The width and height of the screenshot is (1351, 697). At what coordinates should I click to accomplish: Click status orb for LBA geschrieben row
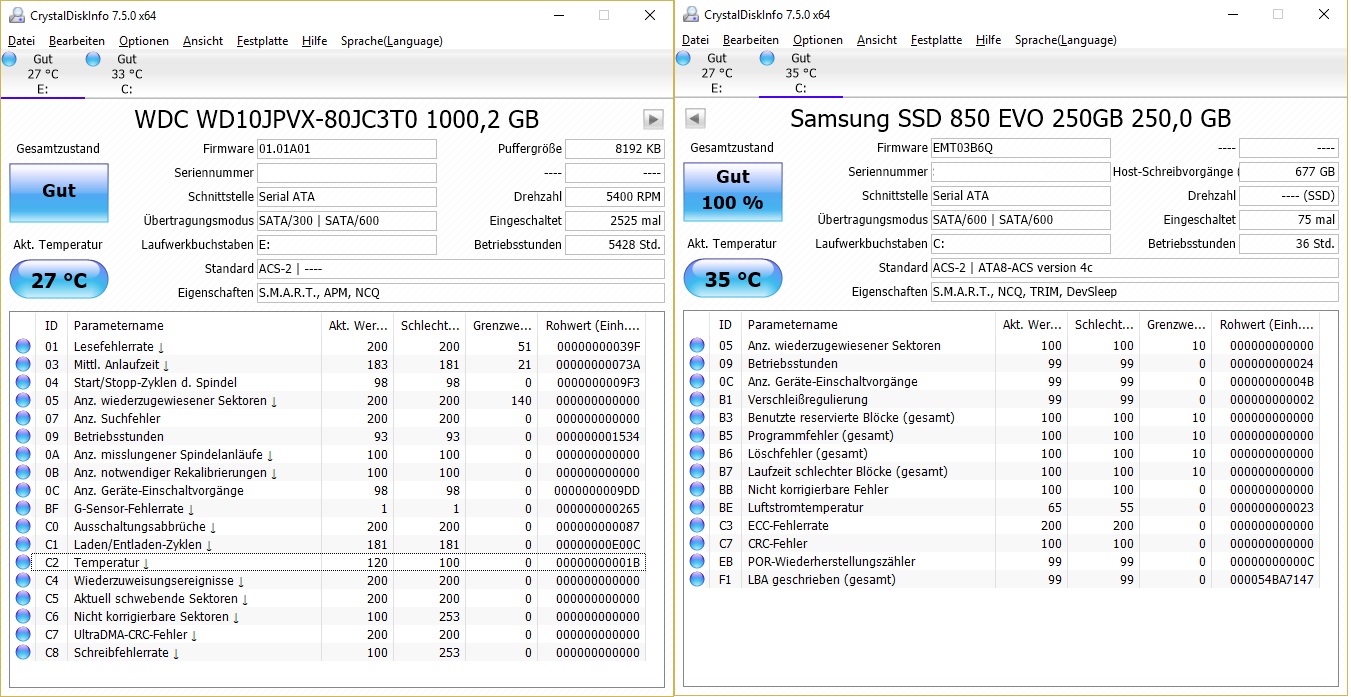pos(697,580)
